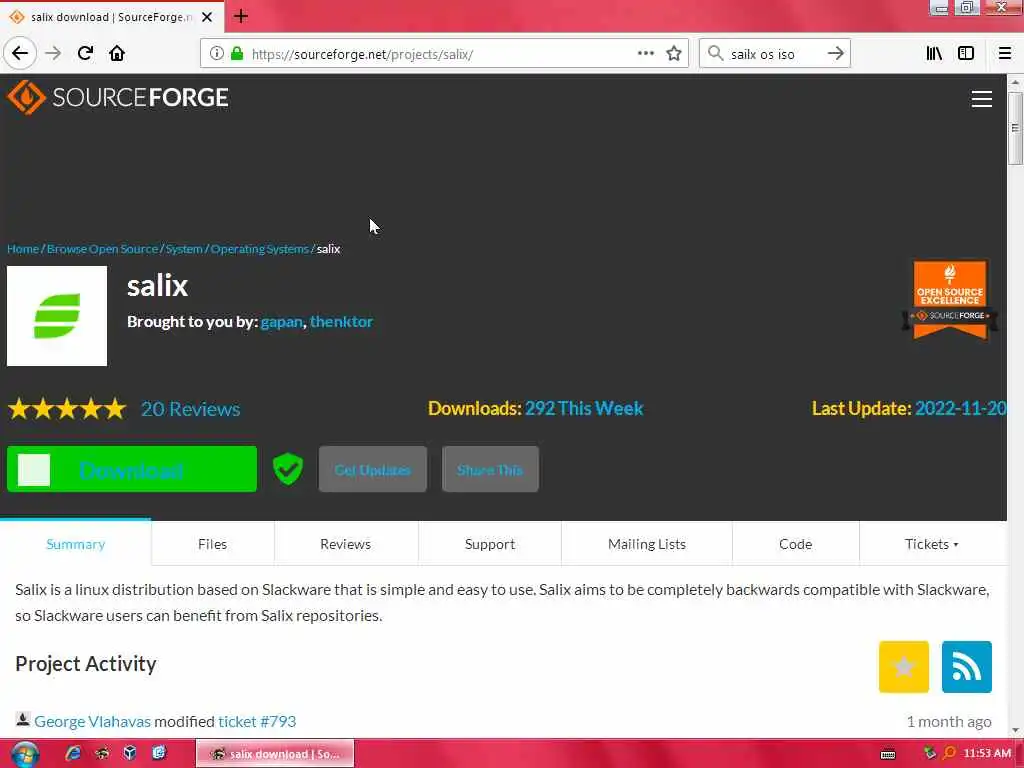Image resolution: width=1024 pixels, height=768 pixels.
Task: Bookmark this page with the star icon
Action: pos(674,54)
